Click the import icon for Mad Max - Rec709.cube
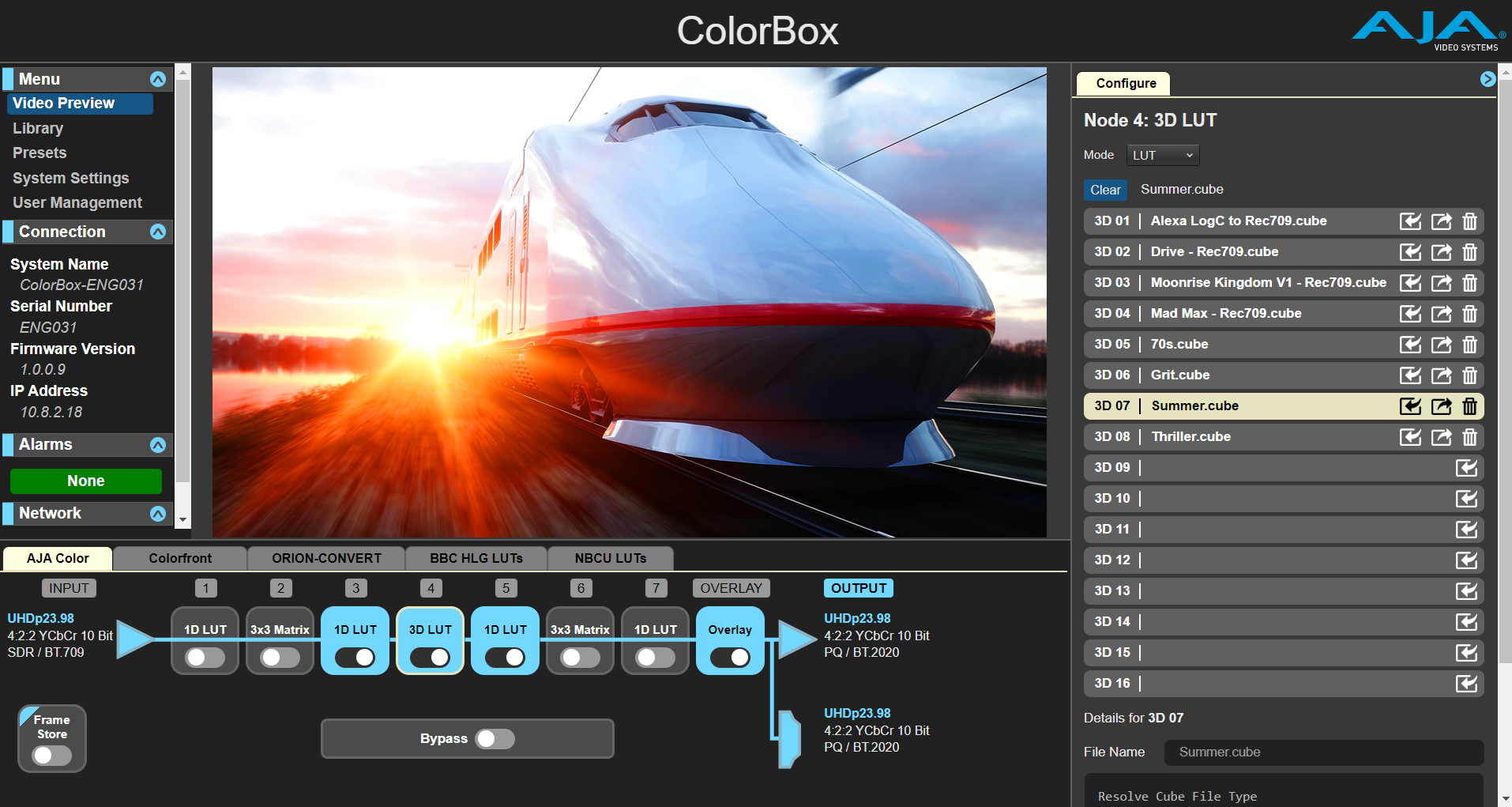This screenshot has height=807, width=1512. pos(1410,314)
